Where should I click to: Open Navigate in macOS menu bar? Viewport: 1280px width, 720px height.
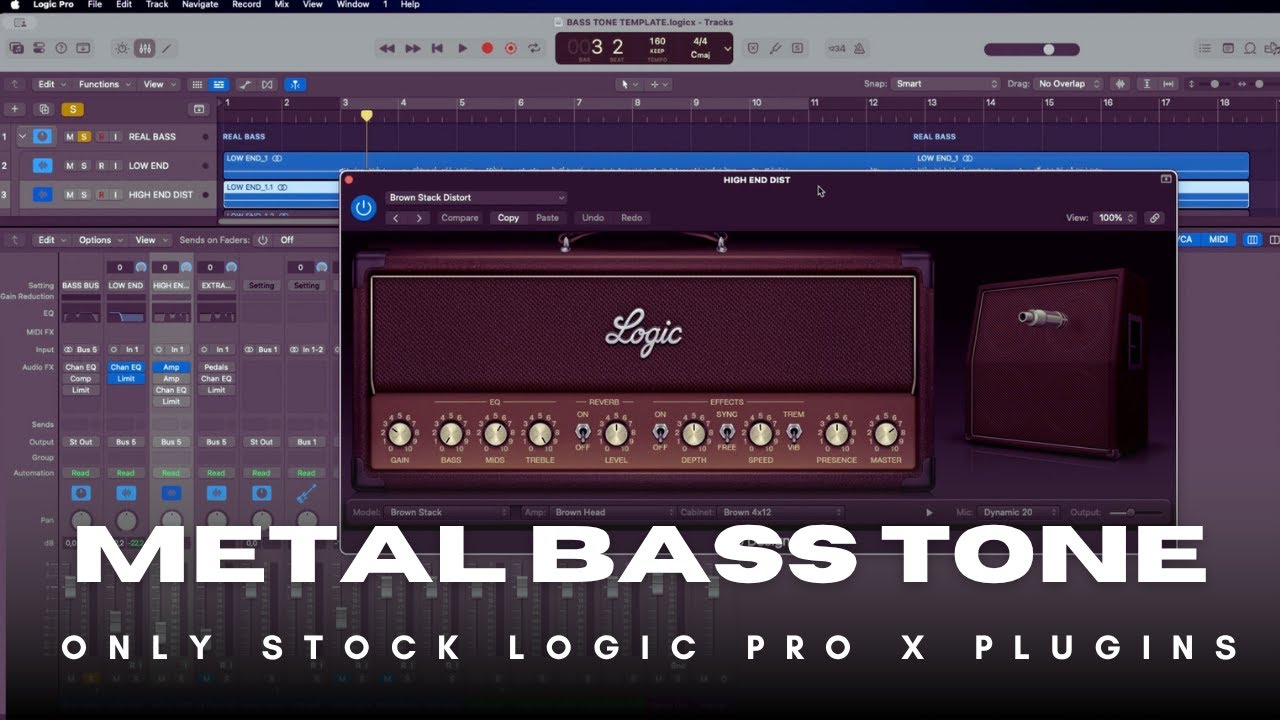[200, 5]
